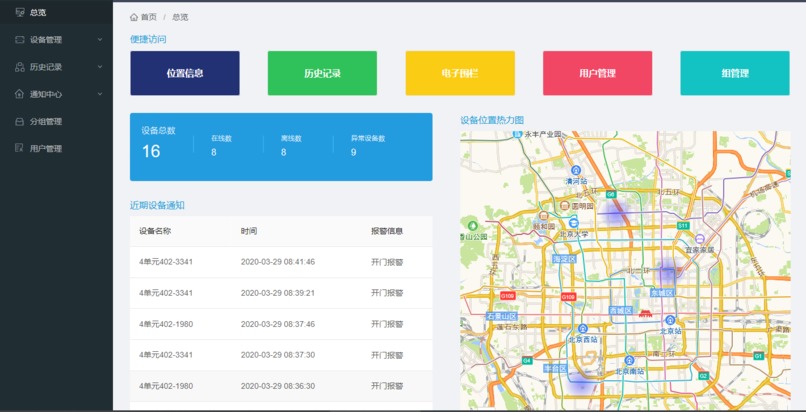Open the 历史记录 sidebar menu item
The width and height of the screenshot is (806, 412).
[56, 67]
